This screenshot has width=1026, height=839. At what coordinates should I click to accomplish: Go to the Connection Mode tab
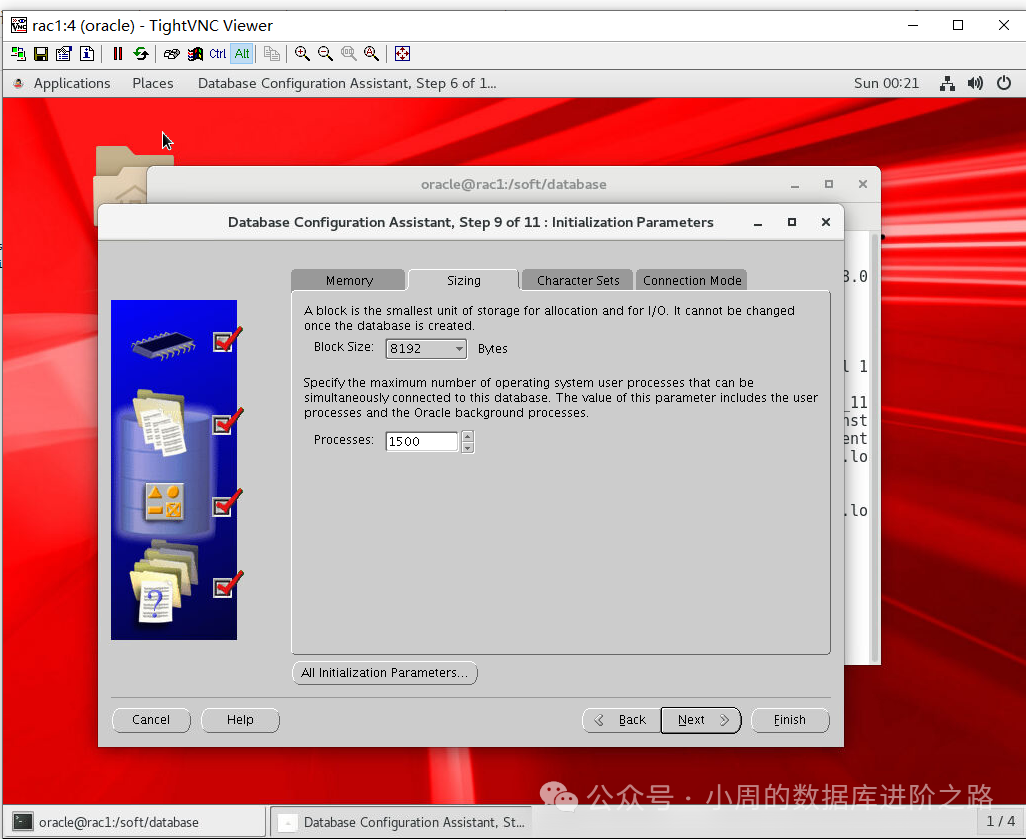tap(692, 280)
